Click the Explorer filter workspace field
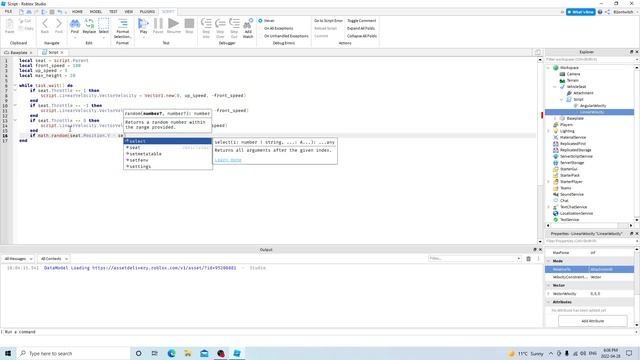 click(592, 60)
